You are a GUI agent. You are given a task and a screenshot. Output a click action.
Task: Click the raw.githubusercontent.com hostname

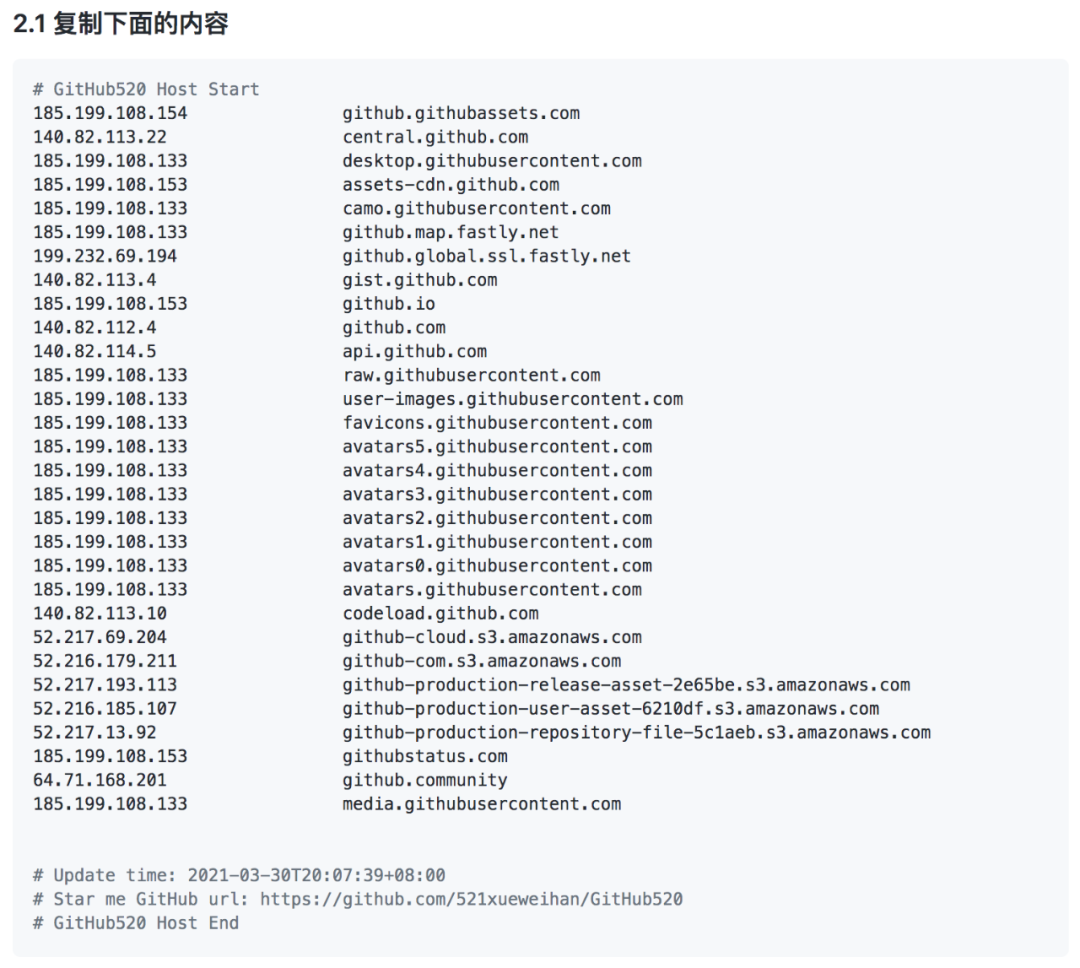pos(471,375)
